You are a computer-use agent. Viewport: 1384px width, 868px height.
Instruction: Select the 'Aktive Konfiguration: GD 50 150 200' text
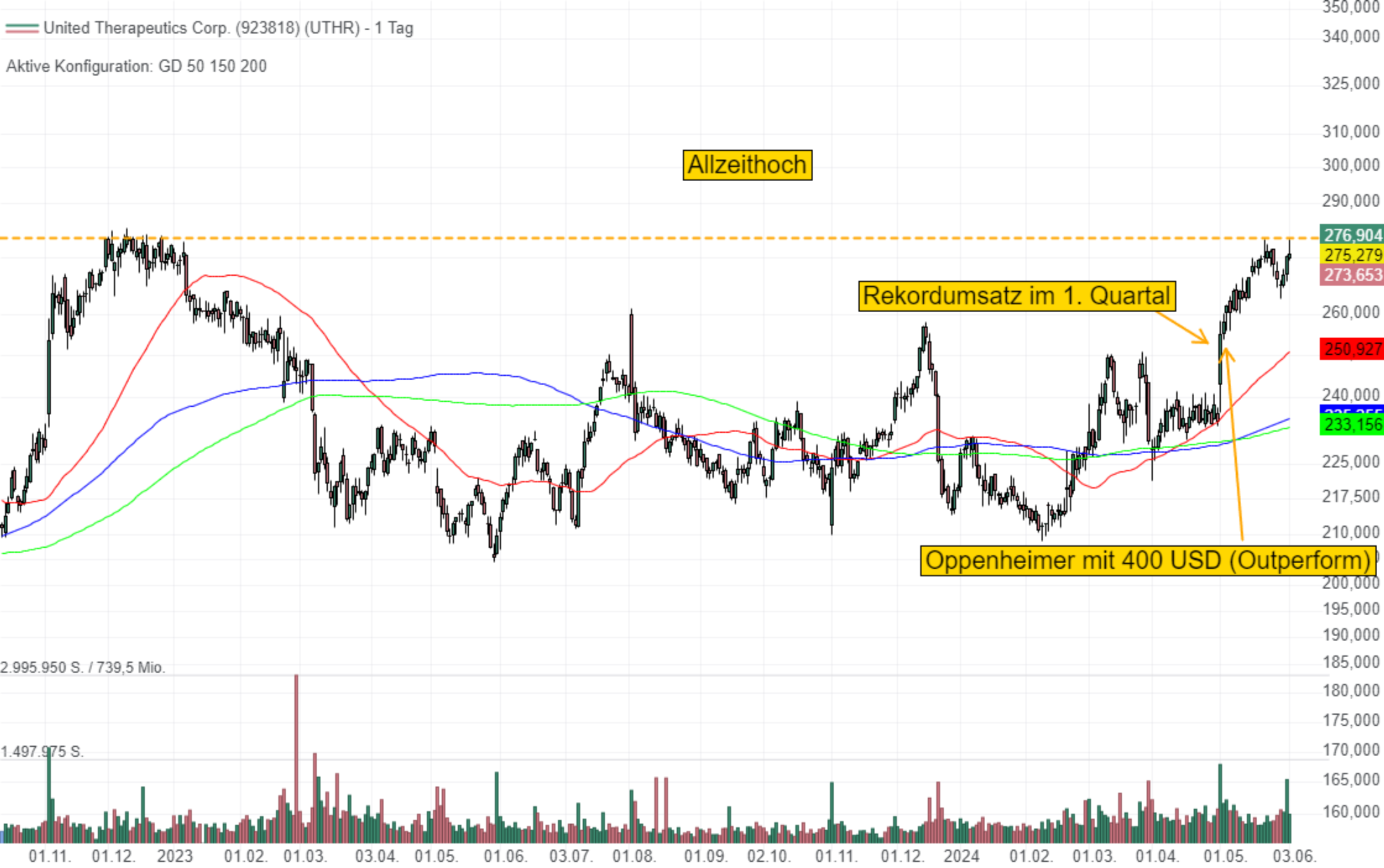137,66
